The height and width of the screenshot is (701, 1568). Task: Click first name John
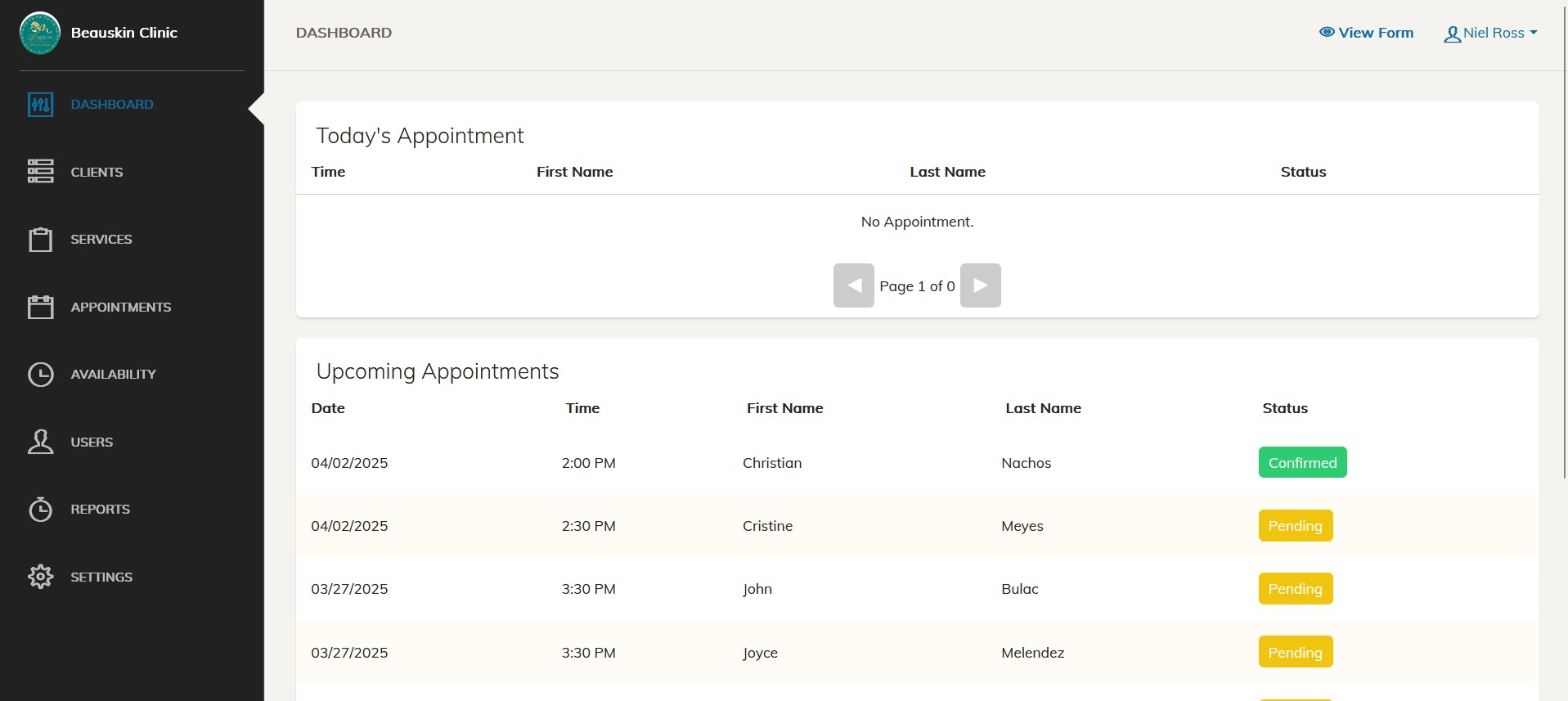click(757, 589)
